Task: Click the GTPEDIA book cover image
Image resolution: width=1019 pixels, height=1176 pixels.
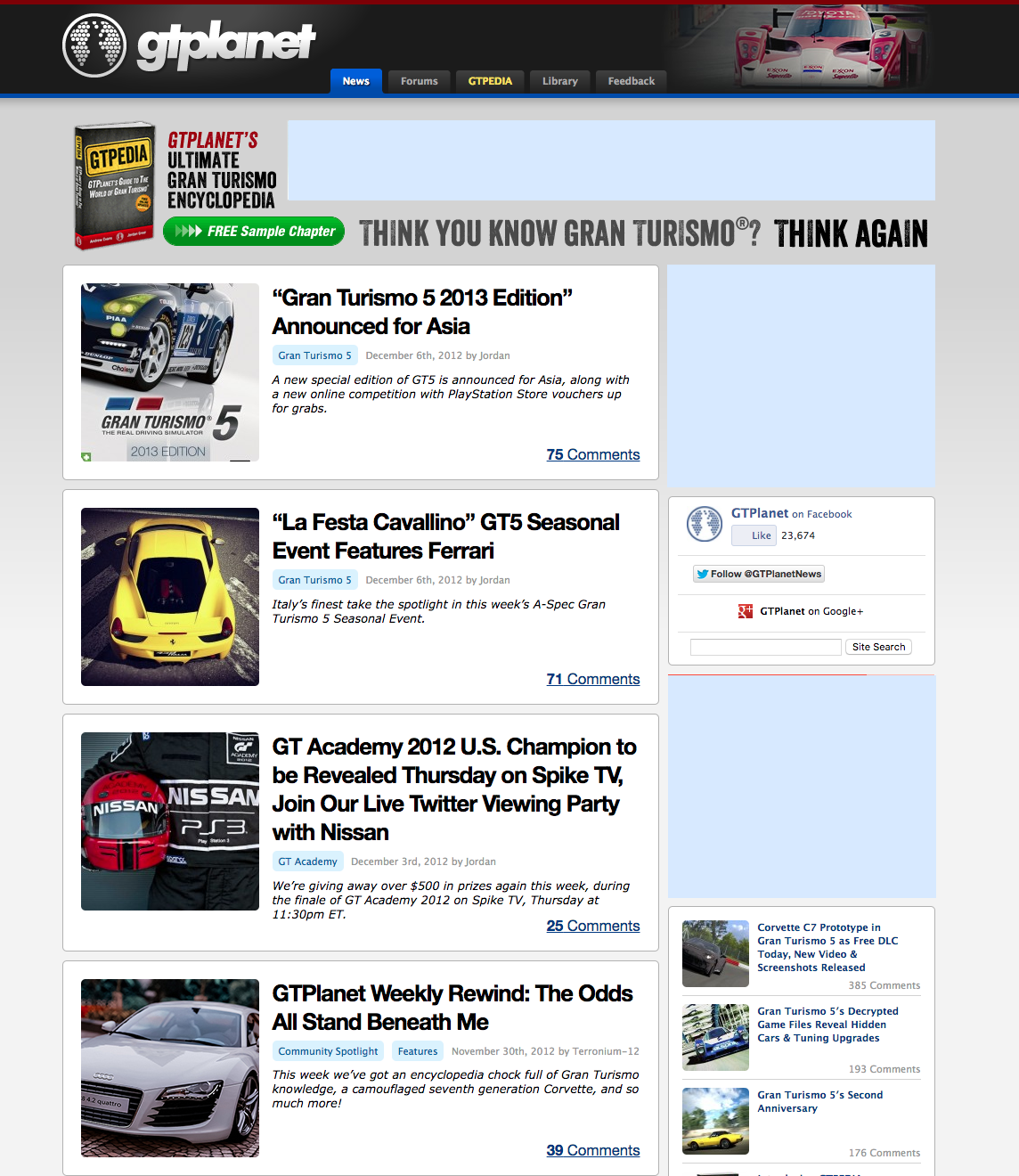Action: click(x=114, y=185)
